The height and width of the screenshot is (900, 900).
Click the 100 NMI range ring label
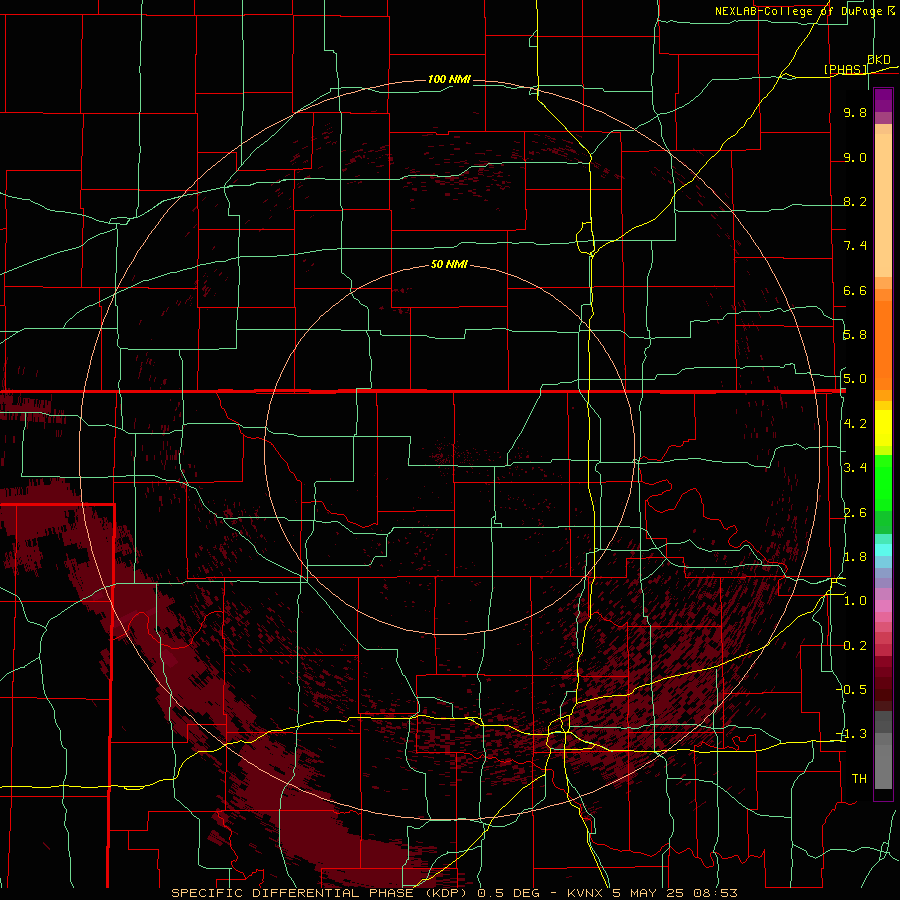click(x=449, y=79)
